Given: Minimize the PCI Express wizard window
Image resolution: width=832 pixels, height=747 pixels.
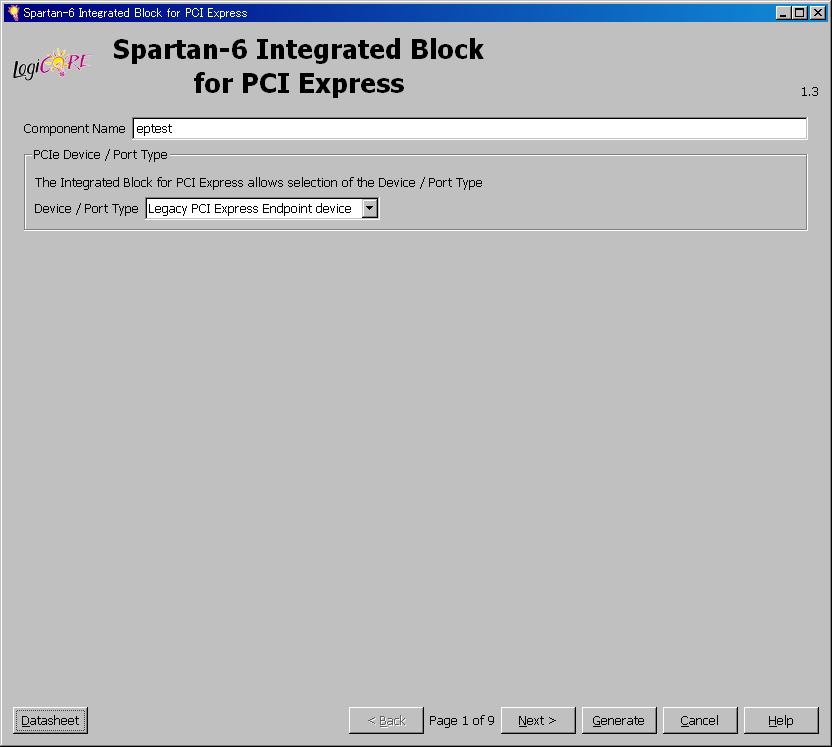Looking at the screenshot, I should [783, 13].
